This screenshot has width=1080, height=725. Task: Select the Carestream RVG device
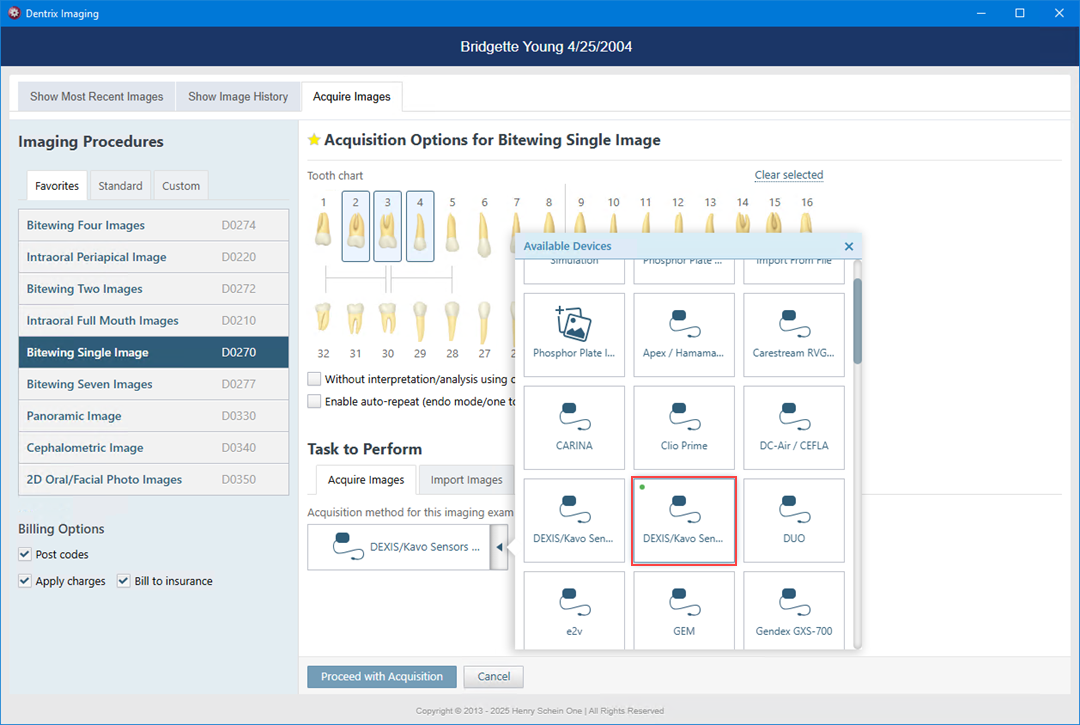click(x=793, y=334)
